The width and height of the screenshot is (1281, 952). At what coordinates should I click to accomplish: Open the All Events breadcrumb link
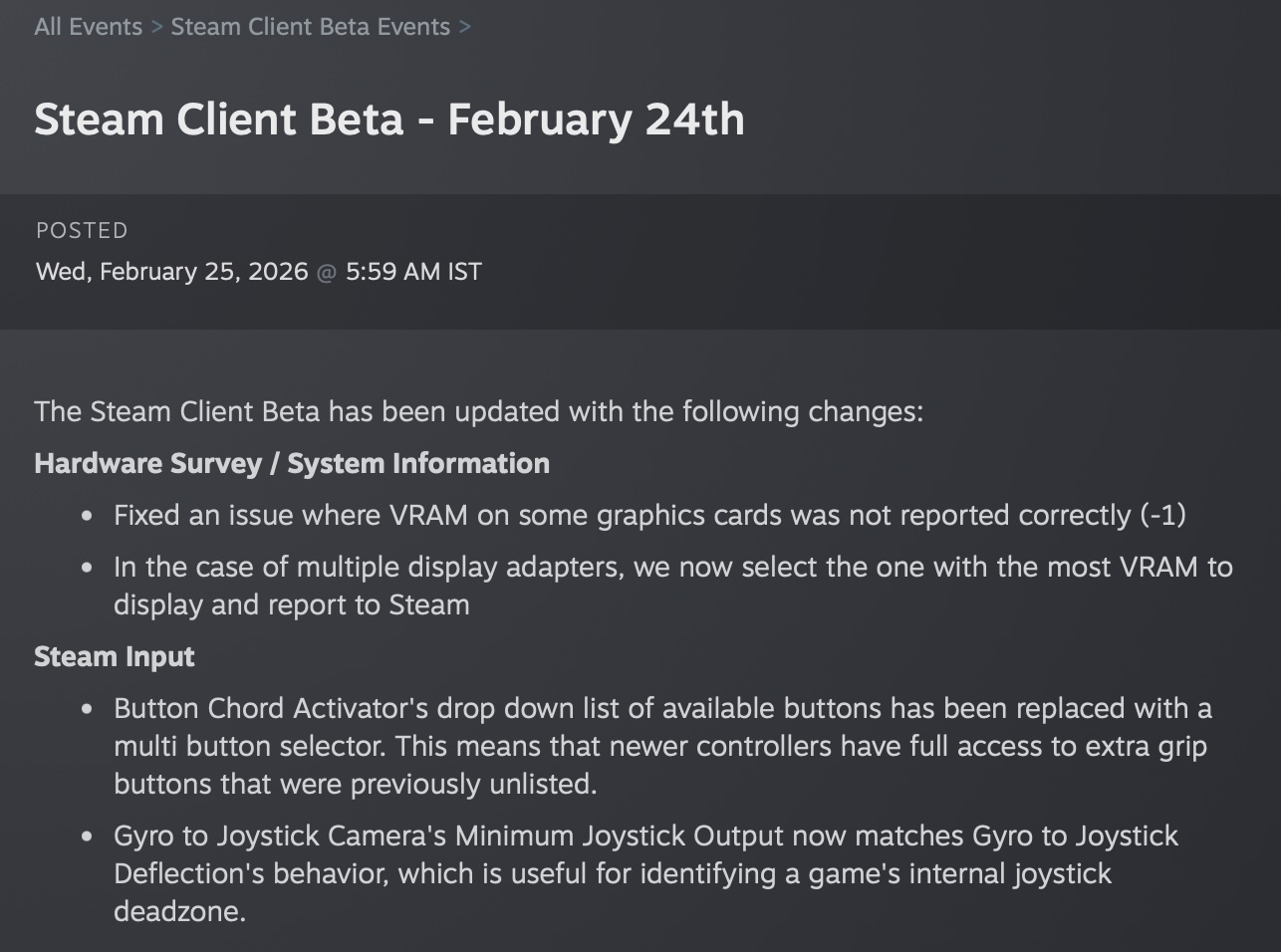click(88, 27)
